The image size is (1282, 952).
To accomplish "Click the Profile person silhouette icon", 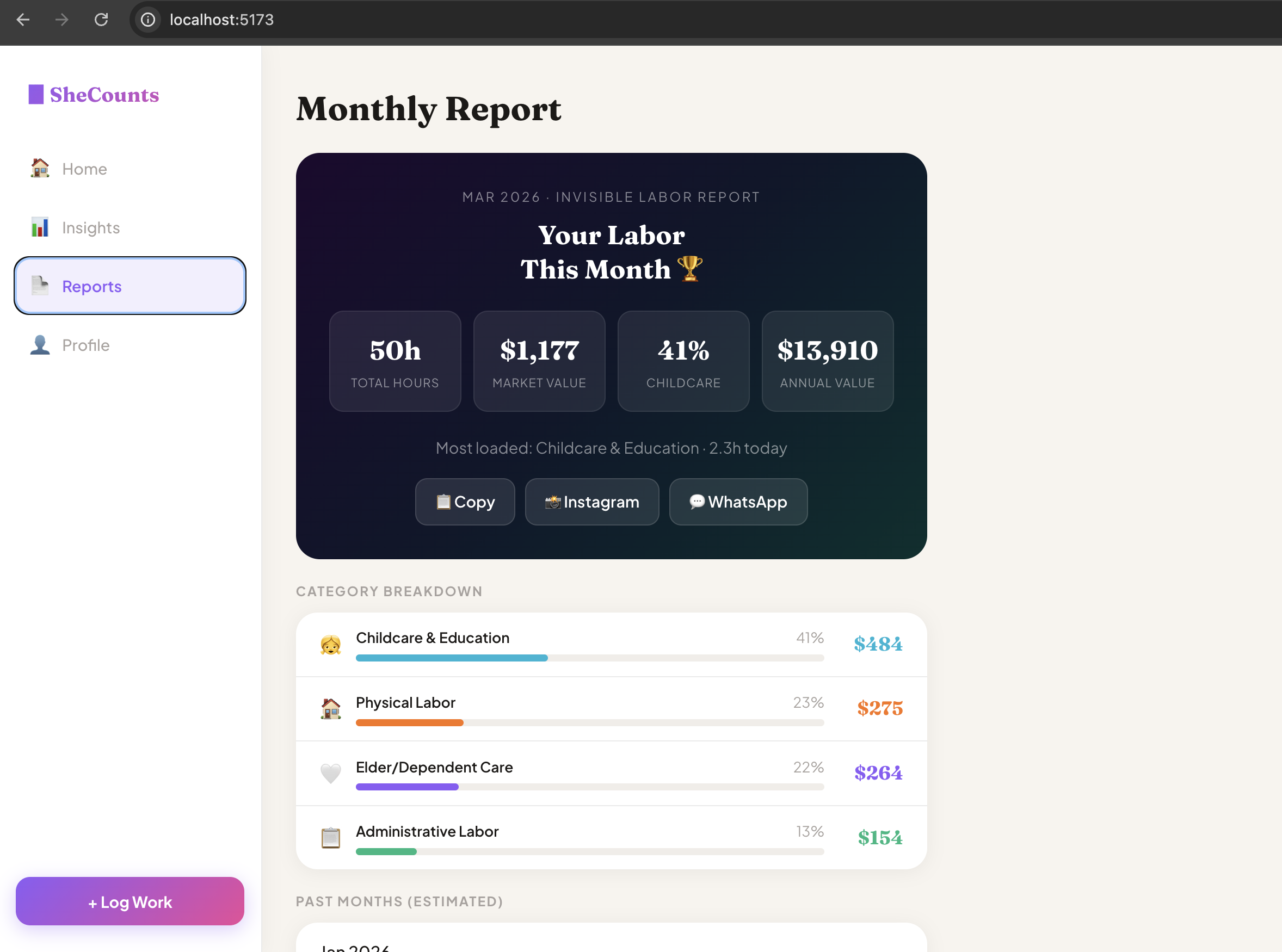I will pyautogui.click(x=40, y=344).
